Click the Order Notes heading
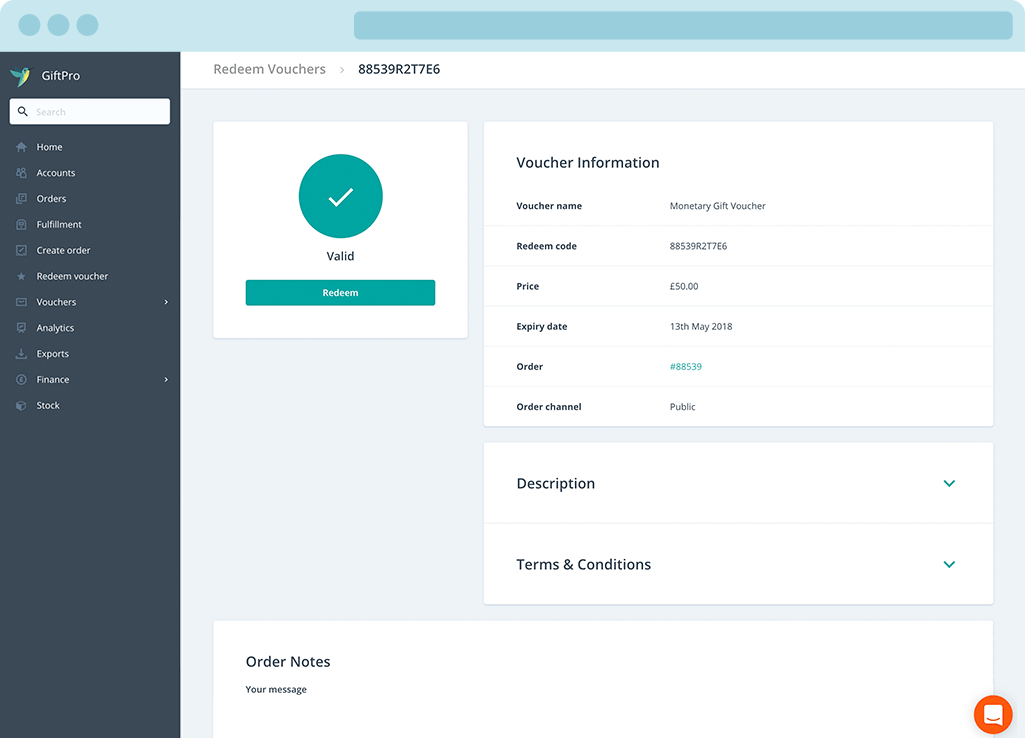The height and width of the screenshot is (738, 1025). pos(288,662)
